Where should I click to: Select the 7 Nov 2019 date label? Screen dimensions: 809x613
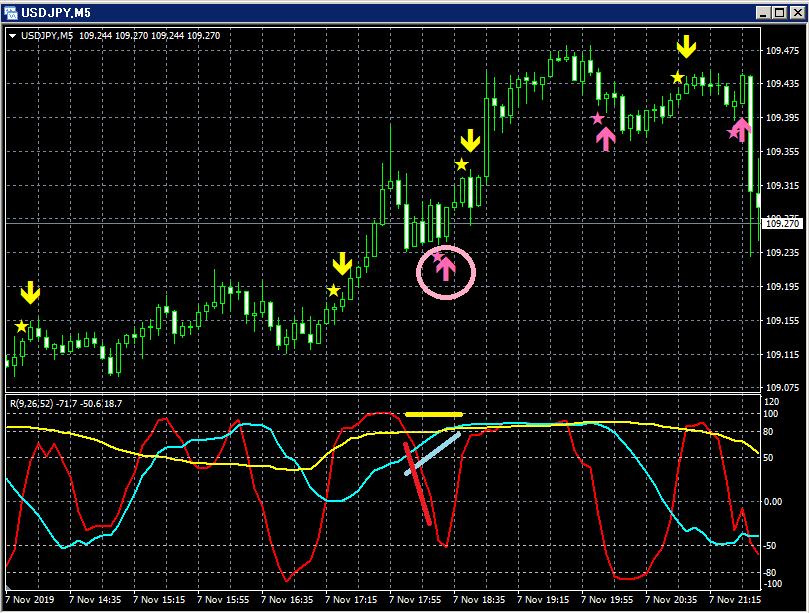[x=30, y=600]
